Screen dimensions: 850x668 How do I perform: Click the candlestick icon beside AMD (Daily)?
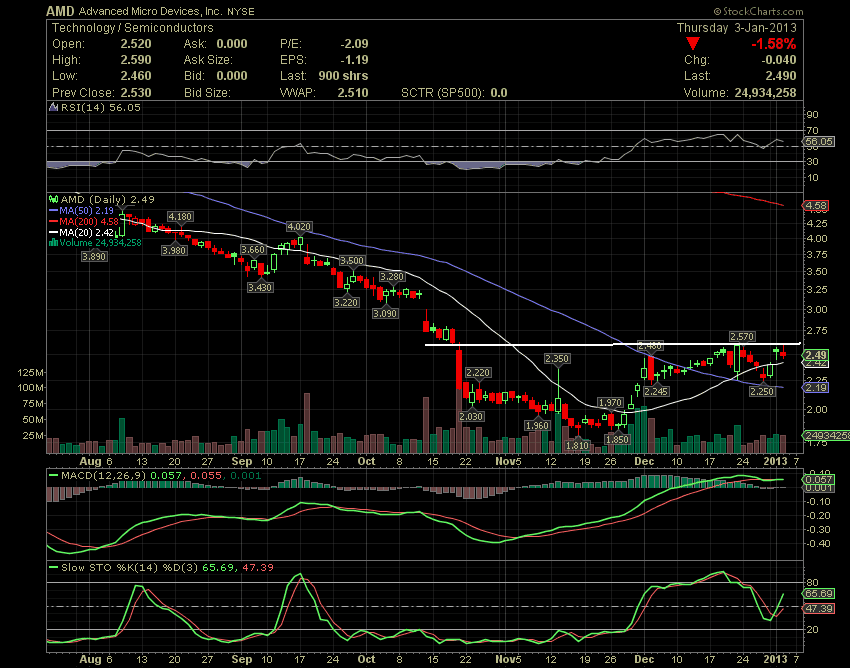pyautogui.click(x=53, y=199)
